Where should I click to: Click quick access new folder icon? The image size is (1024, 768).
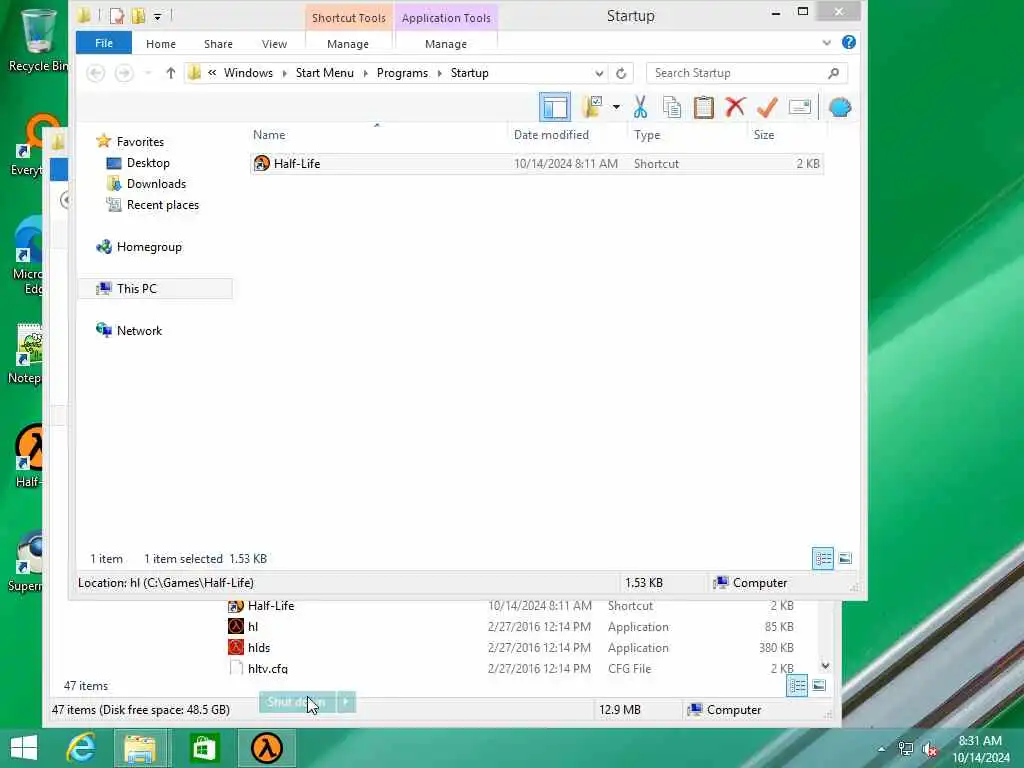[x=138, y=16]
